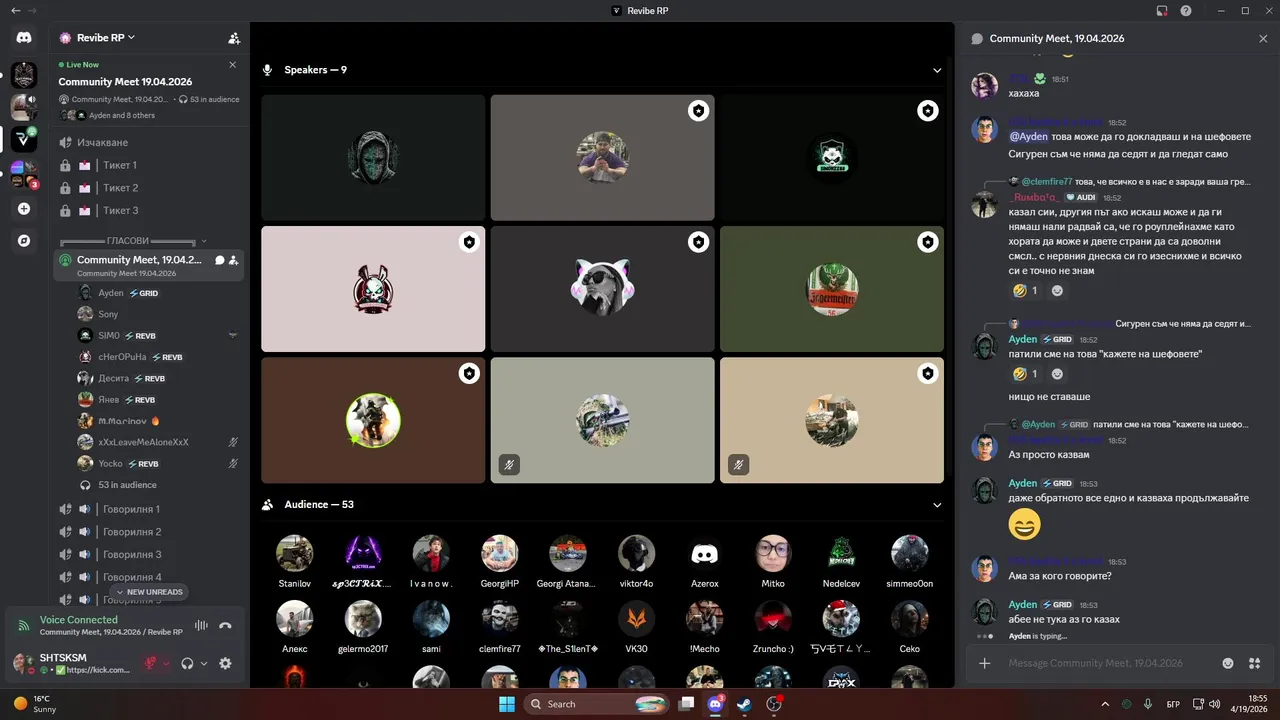This screenshot has width=1280, height=720.
Task: Close the Community Meet live banner
Action: 233,64
